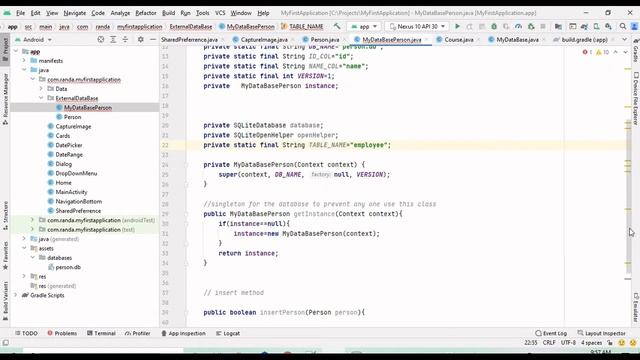Image resolution: width=640 pixels, height=360 pixels.
Task: Click the user account avatar icon
Action: click(x=634, y=26)
